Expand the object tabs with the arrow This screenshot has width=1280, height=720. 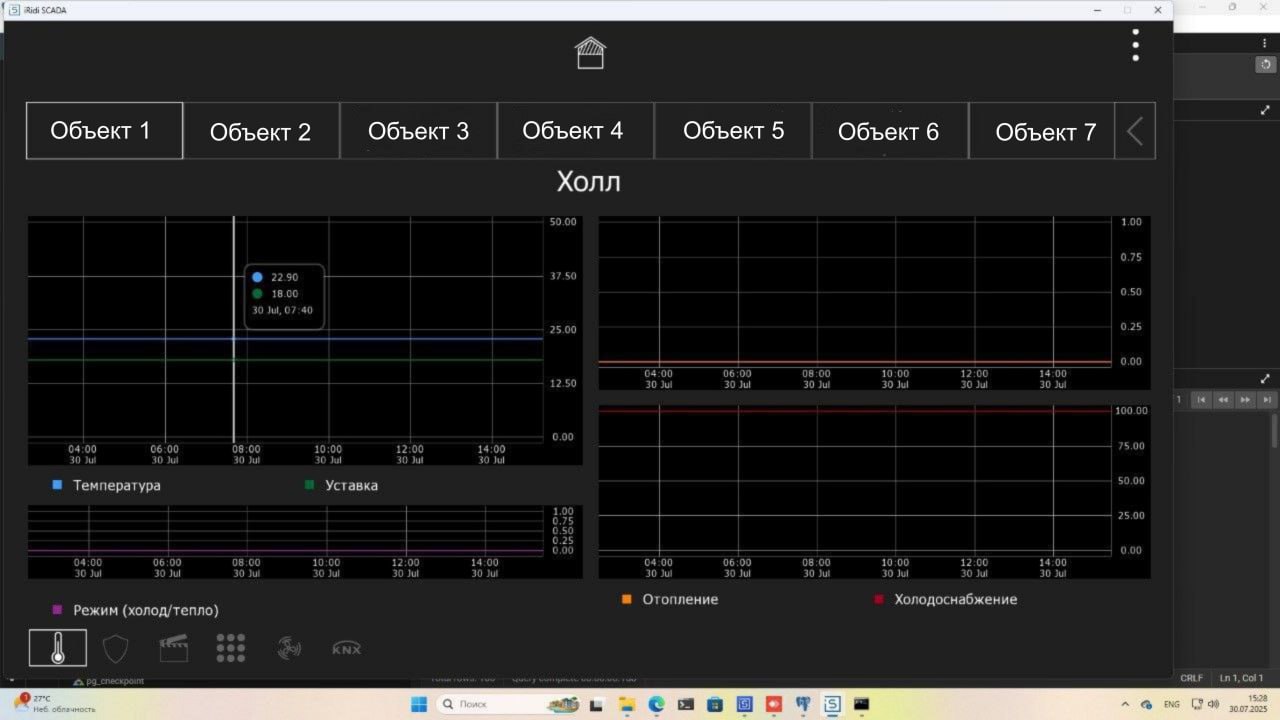point(1135,131)
